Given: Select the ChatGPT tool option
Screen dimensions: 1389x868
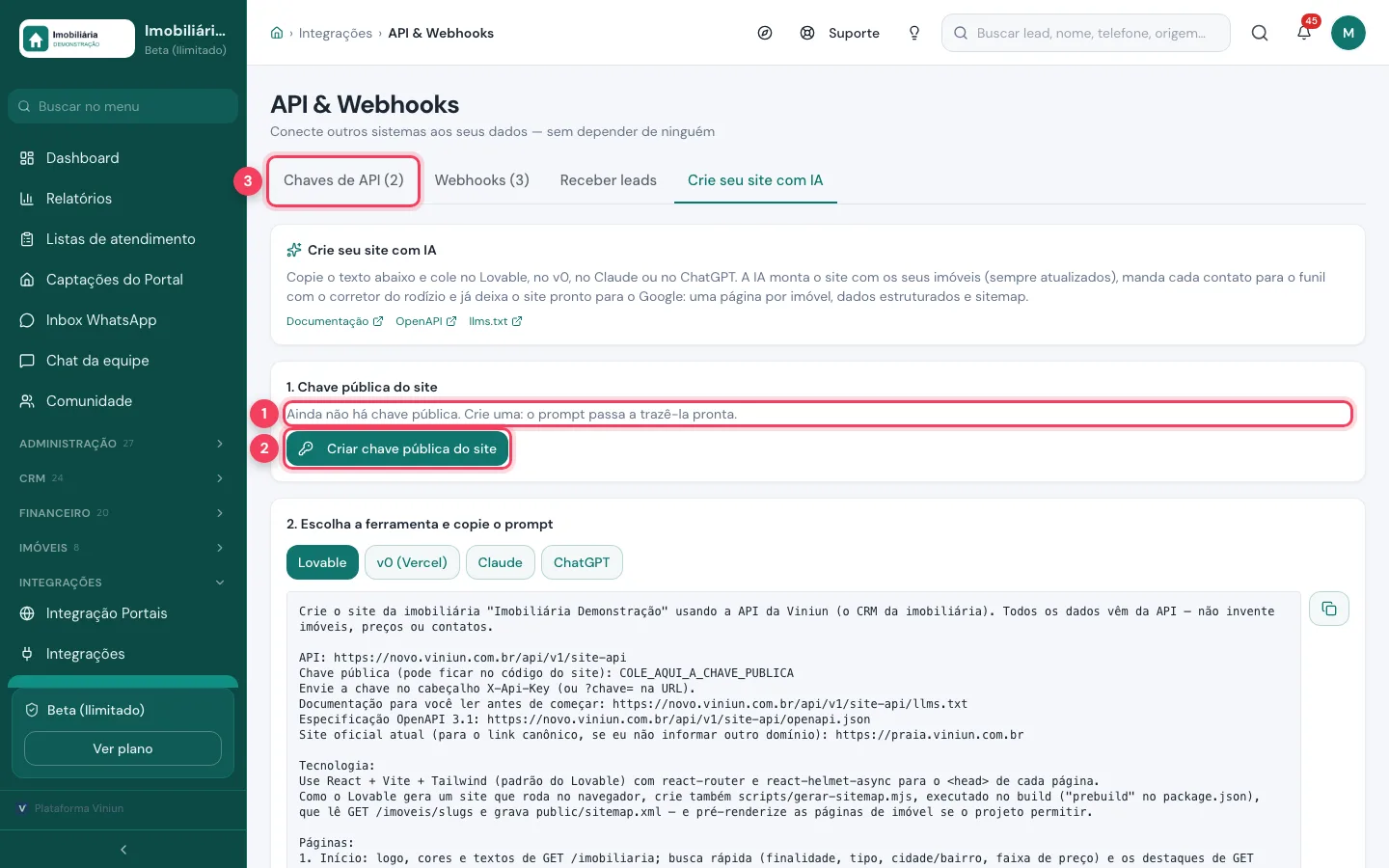Looking at the screenshot, I should (582, 562).
